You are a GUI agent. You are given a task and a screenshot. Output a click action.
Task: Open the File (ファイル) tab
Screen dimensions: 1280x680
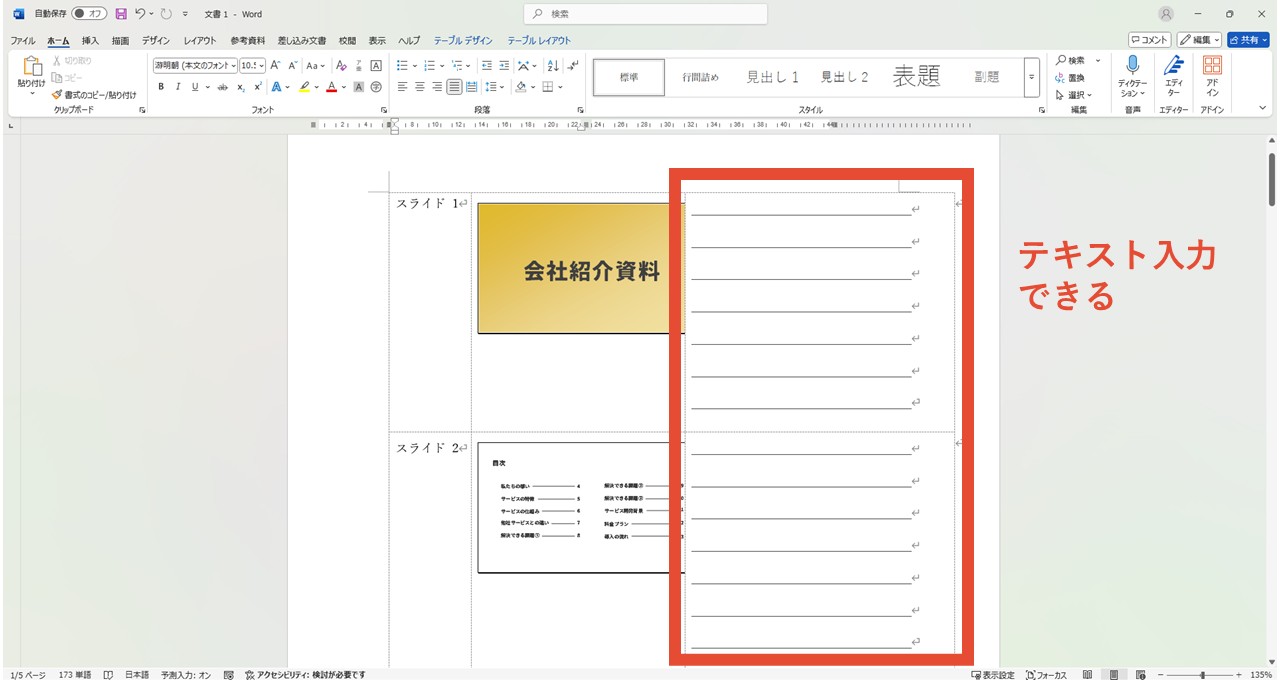click(x=23, y=41)
